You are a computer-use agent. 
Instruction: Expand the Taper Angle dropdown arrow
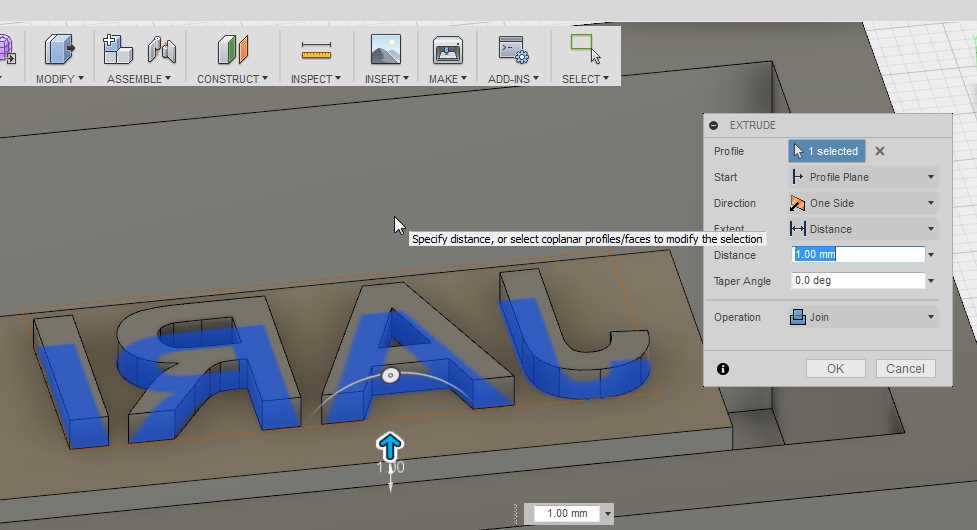click(x=931, y=281)
